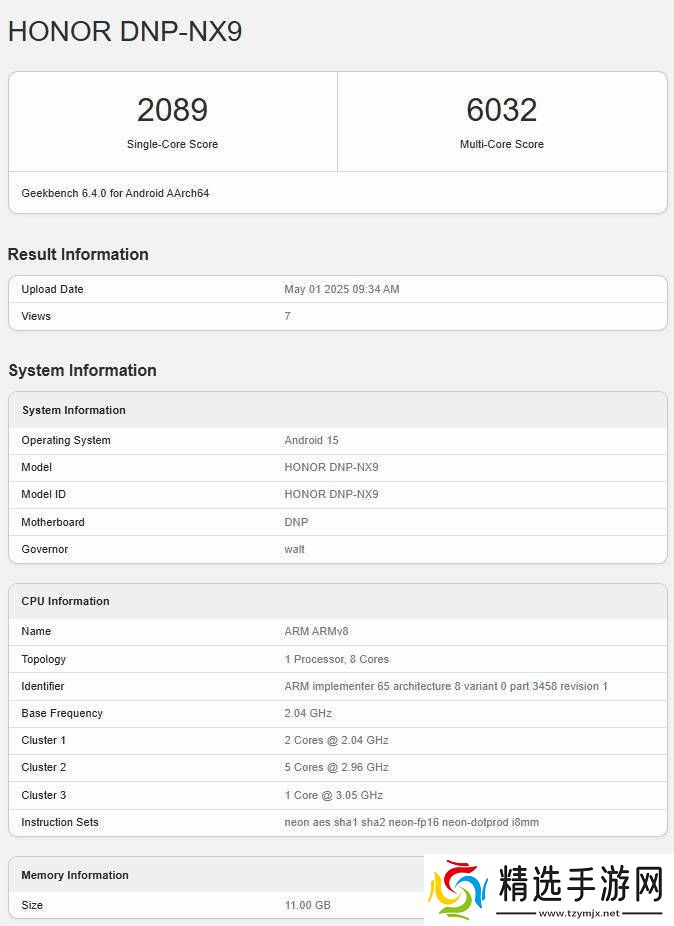Click the www.tzymjx.net watermark URL
Screen dimensions: 674x926
point(579,913)
